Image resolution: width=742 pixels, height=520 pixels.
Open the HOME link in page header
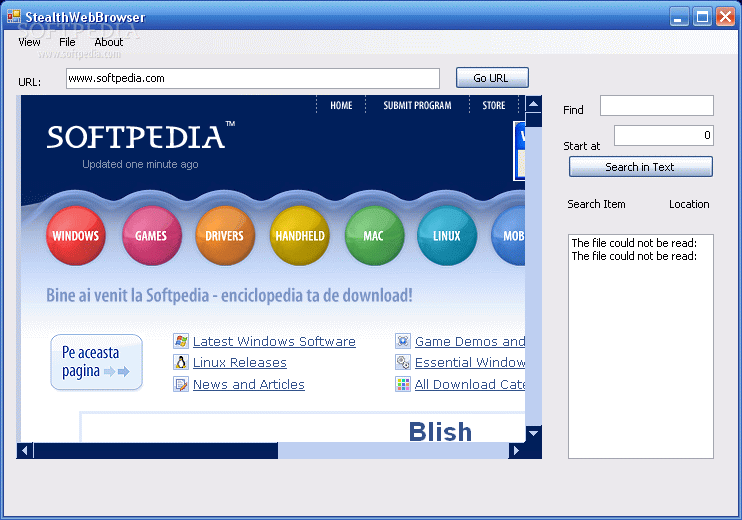tap(341, 106)
